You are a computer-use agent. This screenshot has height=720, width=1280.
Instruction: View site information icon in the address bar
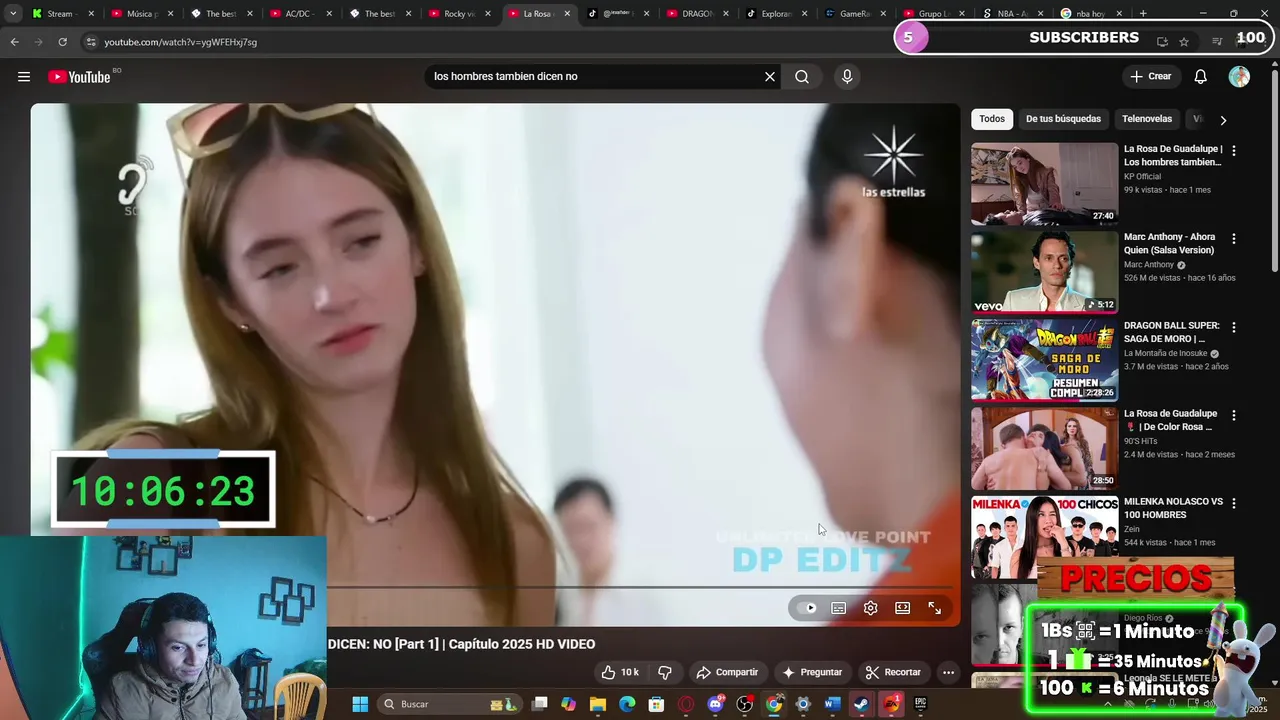[x=91, y=42]
